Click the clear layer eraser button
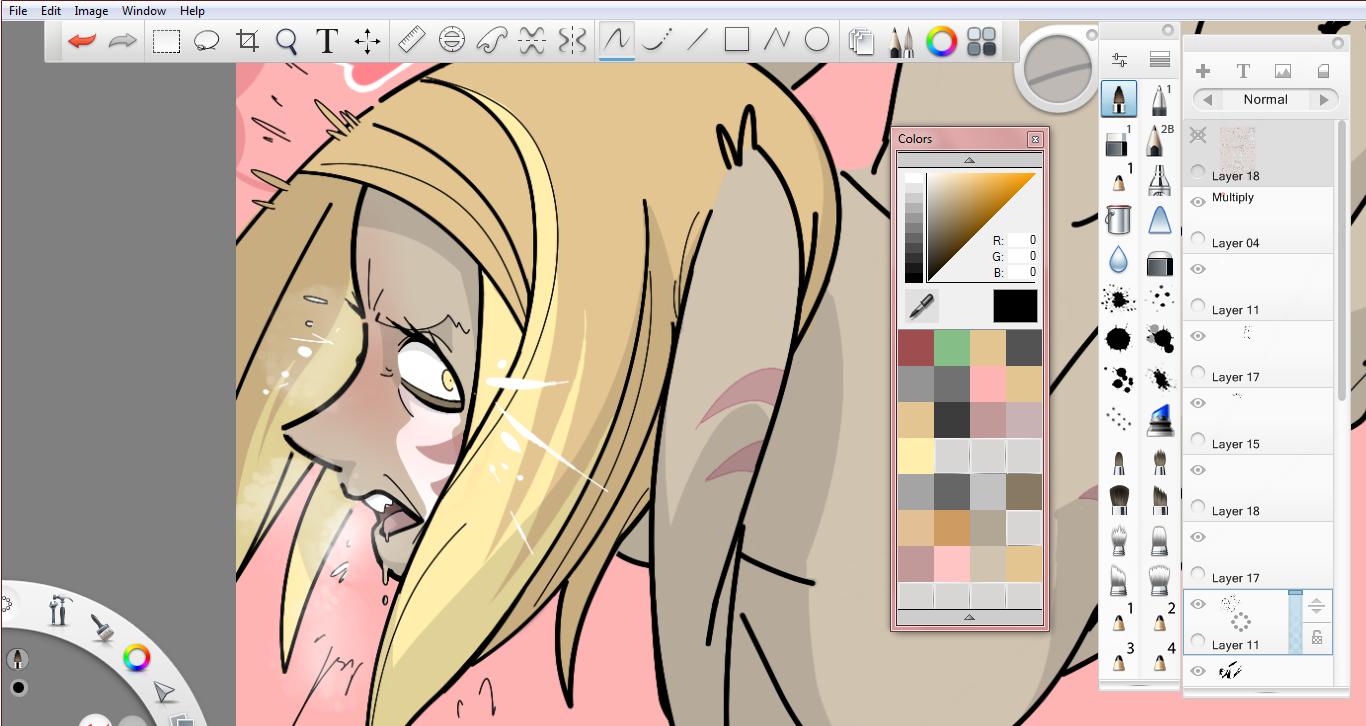 [x=1323, y=71]
